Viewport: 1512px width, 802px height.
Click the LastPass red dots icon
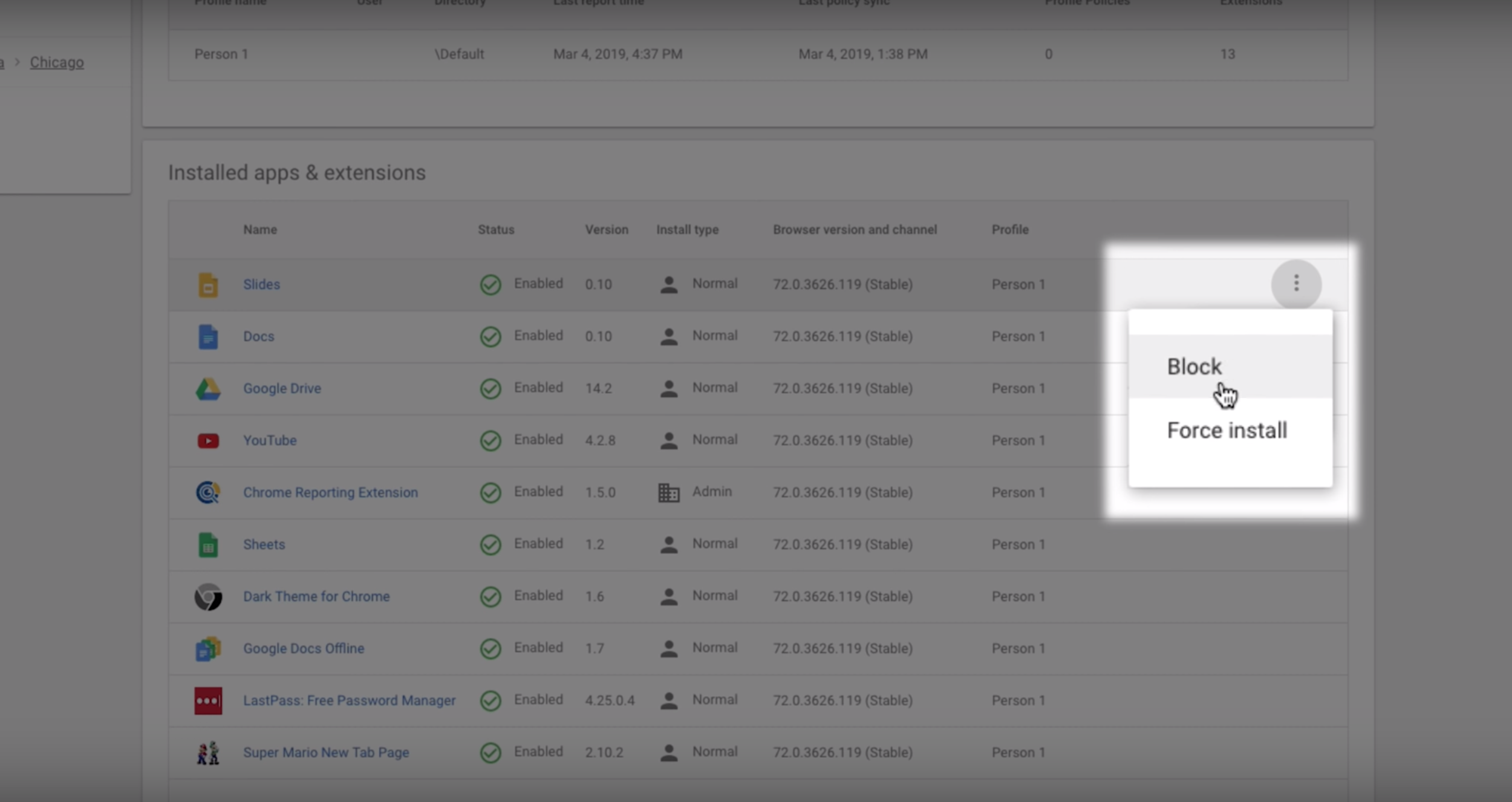coord(207,700)
